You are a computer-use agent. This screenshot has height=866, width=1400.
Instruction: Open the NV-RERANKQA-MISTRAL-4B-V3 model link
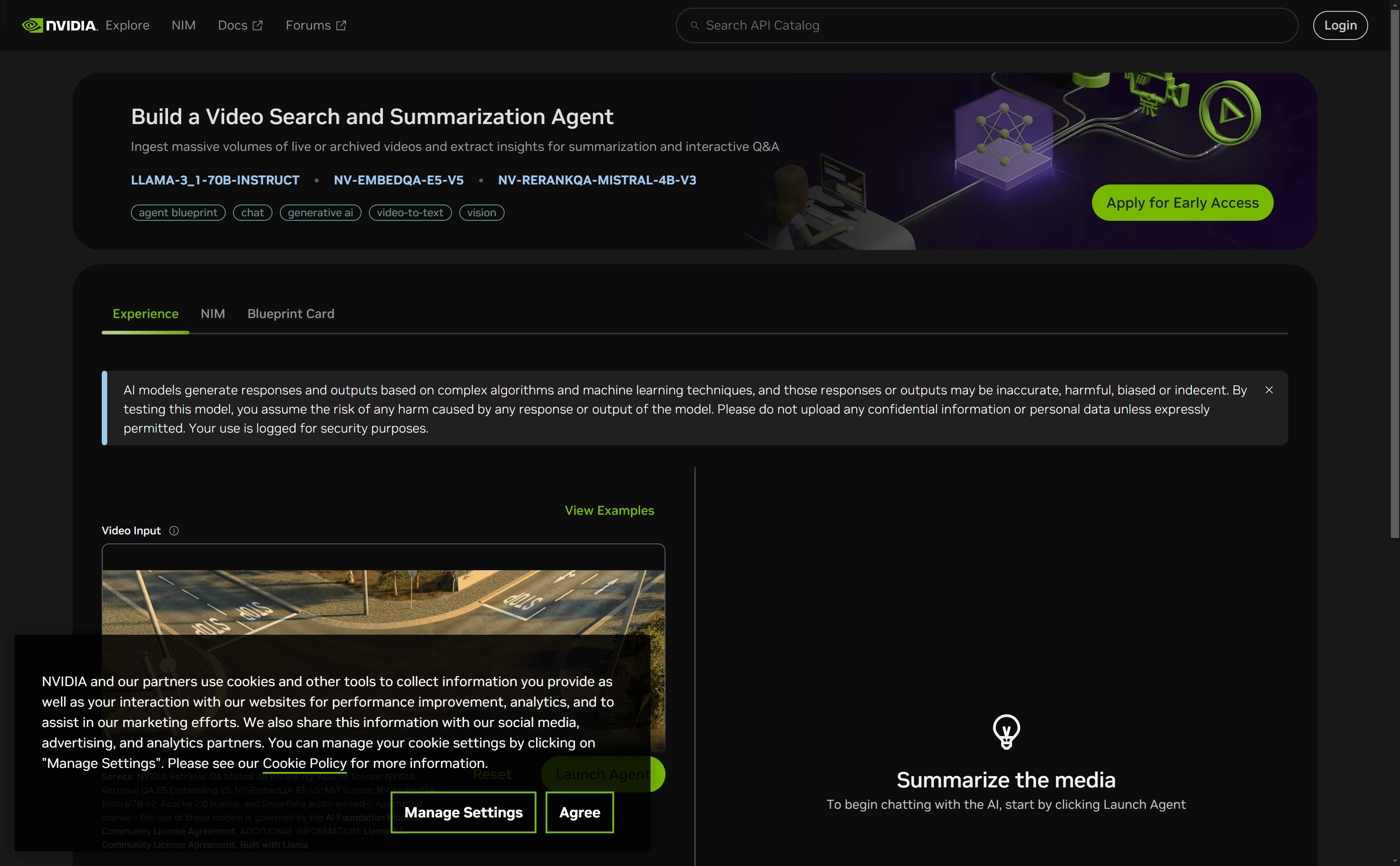[597, 180]
